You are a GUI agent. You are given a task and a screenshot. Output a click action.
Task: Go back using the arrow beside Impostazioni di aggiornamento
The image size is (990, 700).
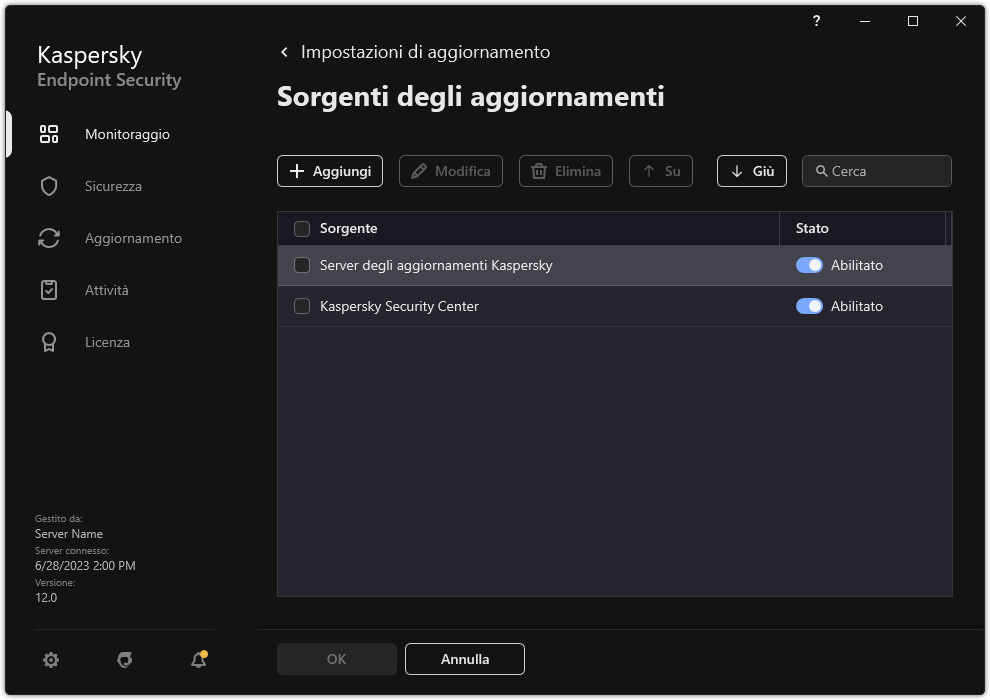click(285, 52)
